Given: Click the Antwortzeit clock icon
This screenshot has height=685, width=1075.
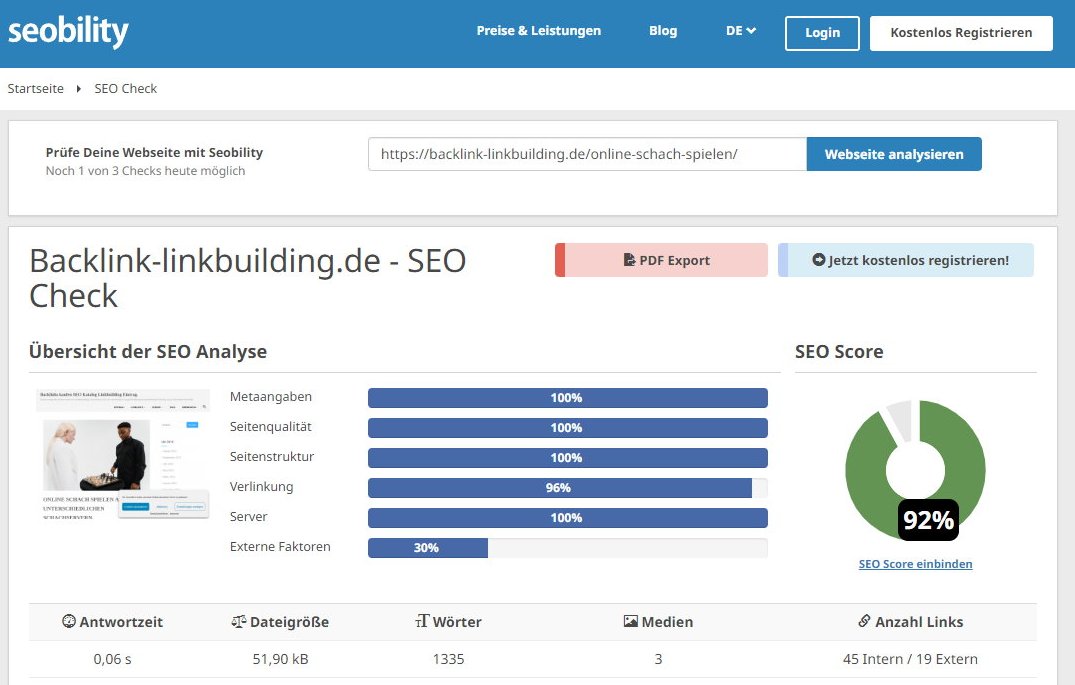Looking at the screenshot, I should coord(69,622).
